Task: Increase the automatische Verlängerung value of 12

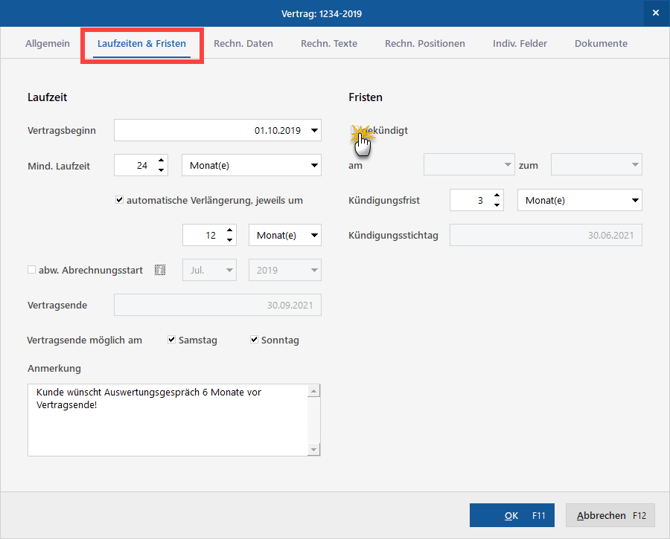Action: click(x=231, y=230)
